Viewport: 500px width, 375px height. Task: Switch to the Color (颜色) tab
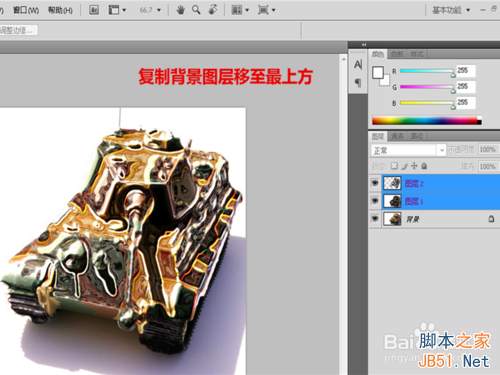point(378,54)
